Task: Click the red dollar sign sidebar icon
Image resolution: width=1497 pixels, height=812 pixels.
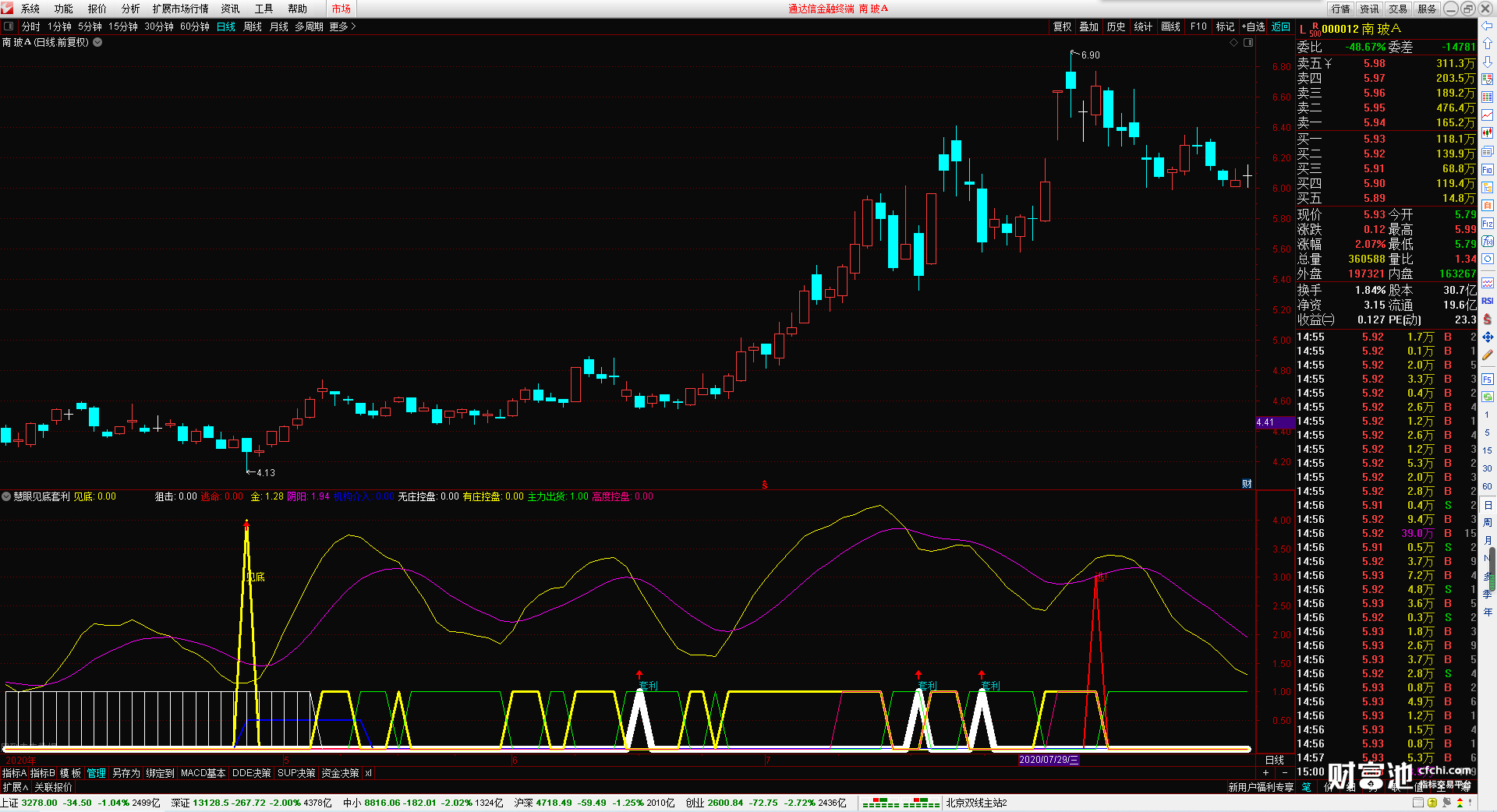Action: point(1488,319)
